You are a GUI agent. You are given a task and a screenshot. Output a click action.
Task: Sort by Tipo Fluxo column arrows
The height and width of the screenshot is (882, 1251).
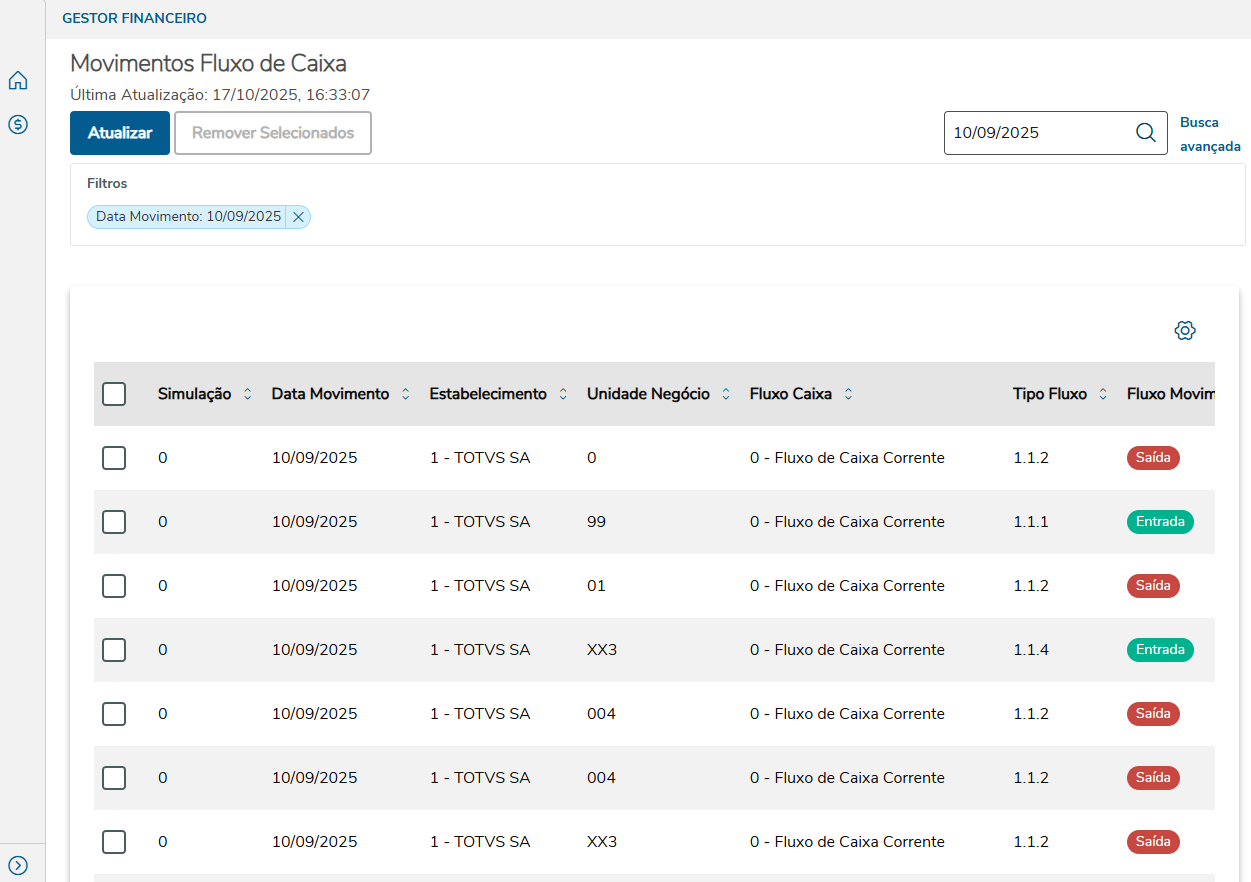click(x=1103, y=394)
